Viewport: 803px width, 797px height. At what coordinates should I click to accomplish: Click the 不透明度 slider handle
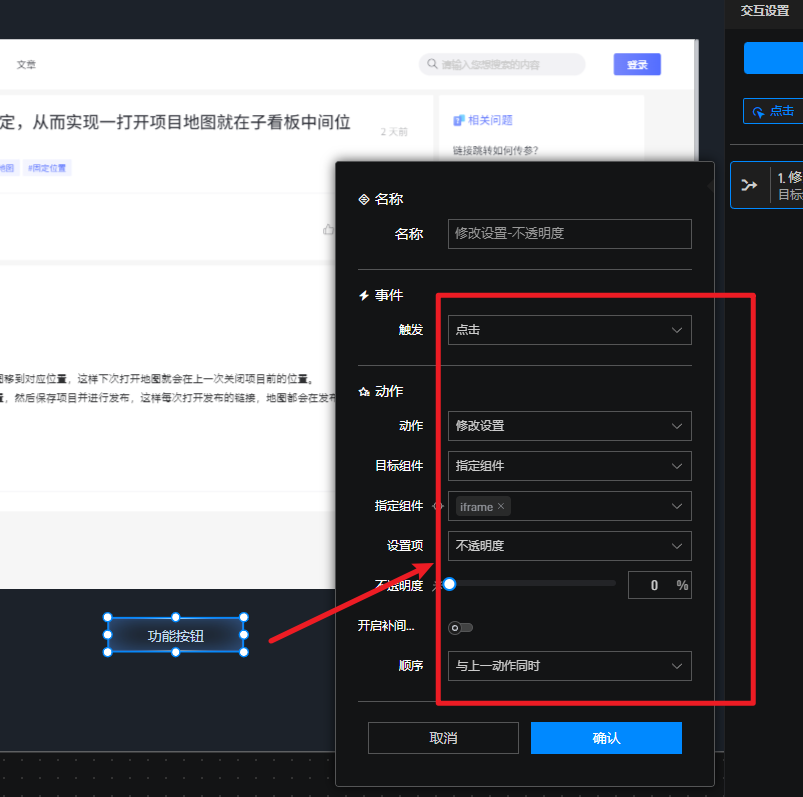pyautogui.click(x=450, y=584)
